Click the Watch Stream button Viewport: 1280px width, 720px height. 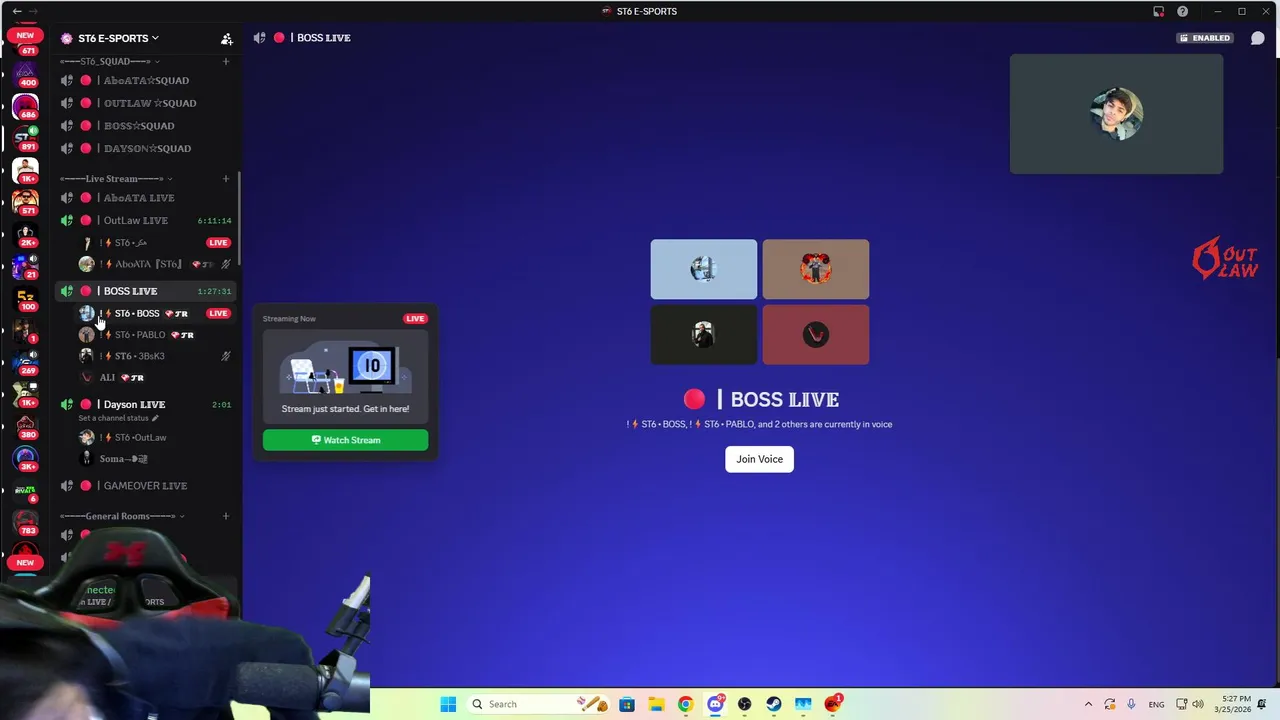(x=345, y=440)
